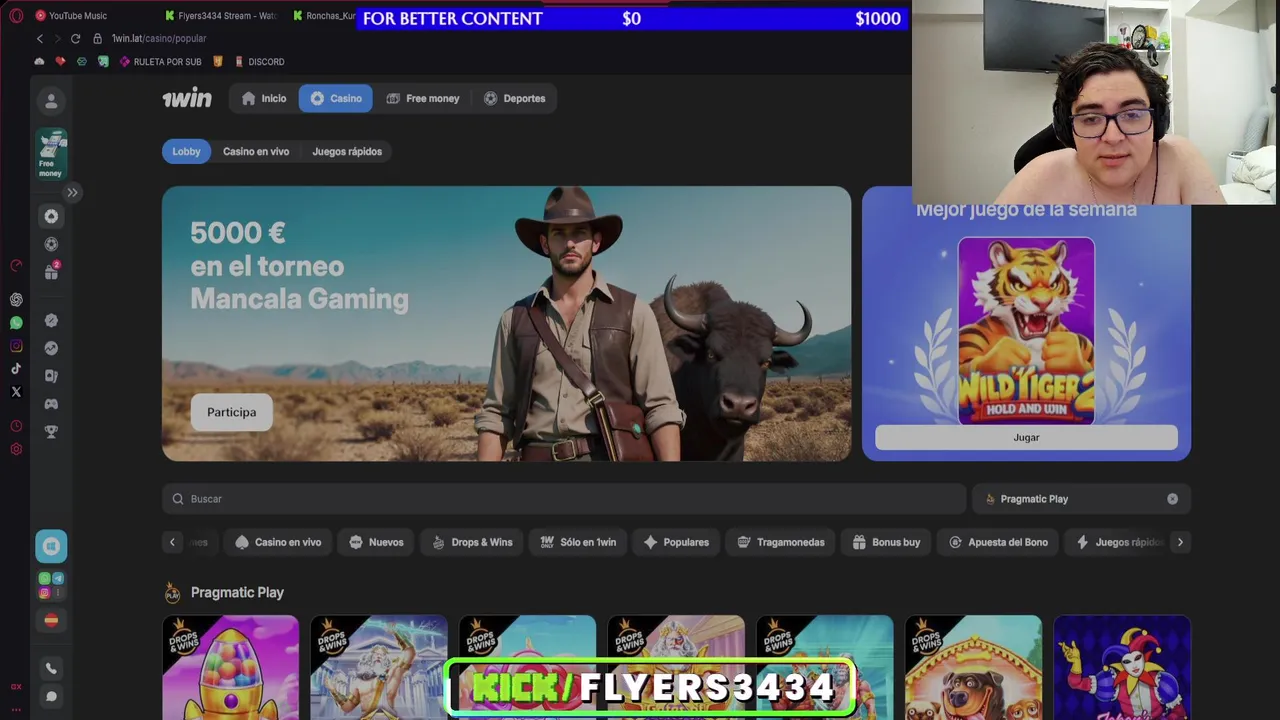Image resolution: width=1280 pixels, height=720 pixels.
Task: Open the Juegos rápidos tab below header
Action: click(x=347, y=151)
